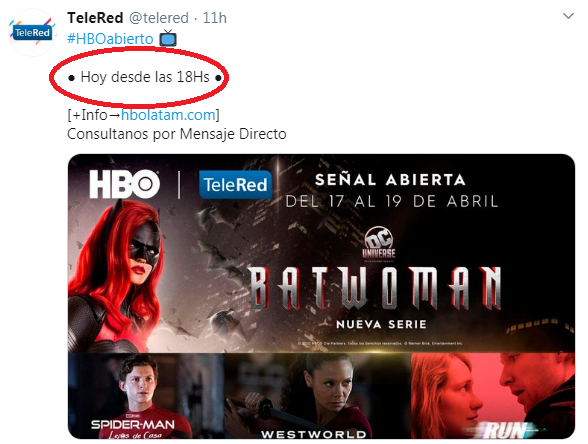Screen dimensions: 588x444
Task: Open the #HBOabierto hashtag
Action: (x=110, y=39)
